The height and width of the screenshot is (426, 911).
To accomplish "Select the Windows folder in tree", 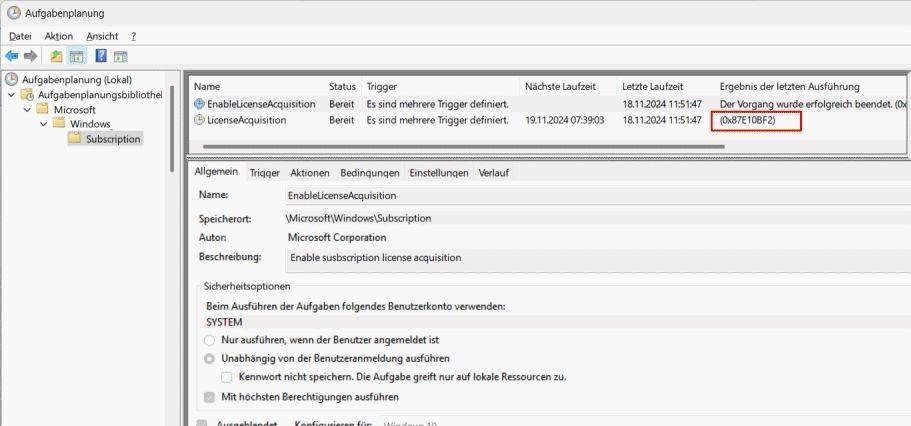I will click(x=90, y=124).
